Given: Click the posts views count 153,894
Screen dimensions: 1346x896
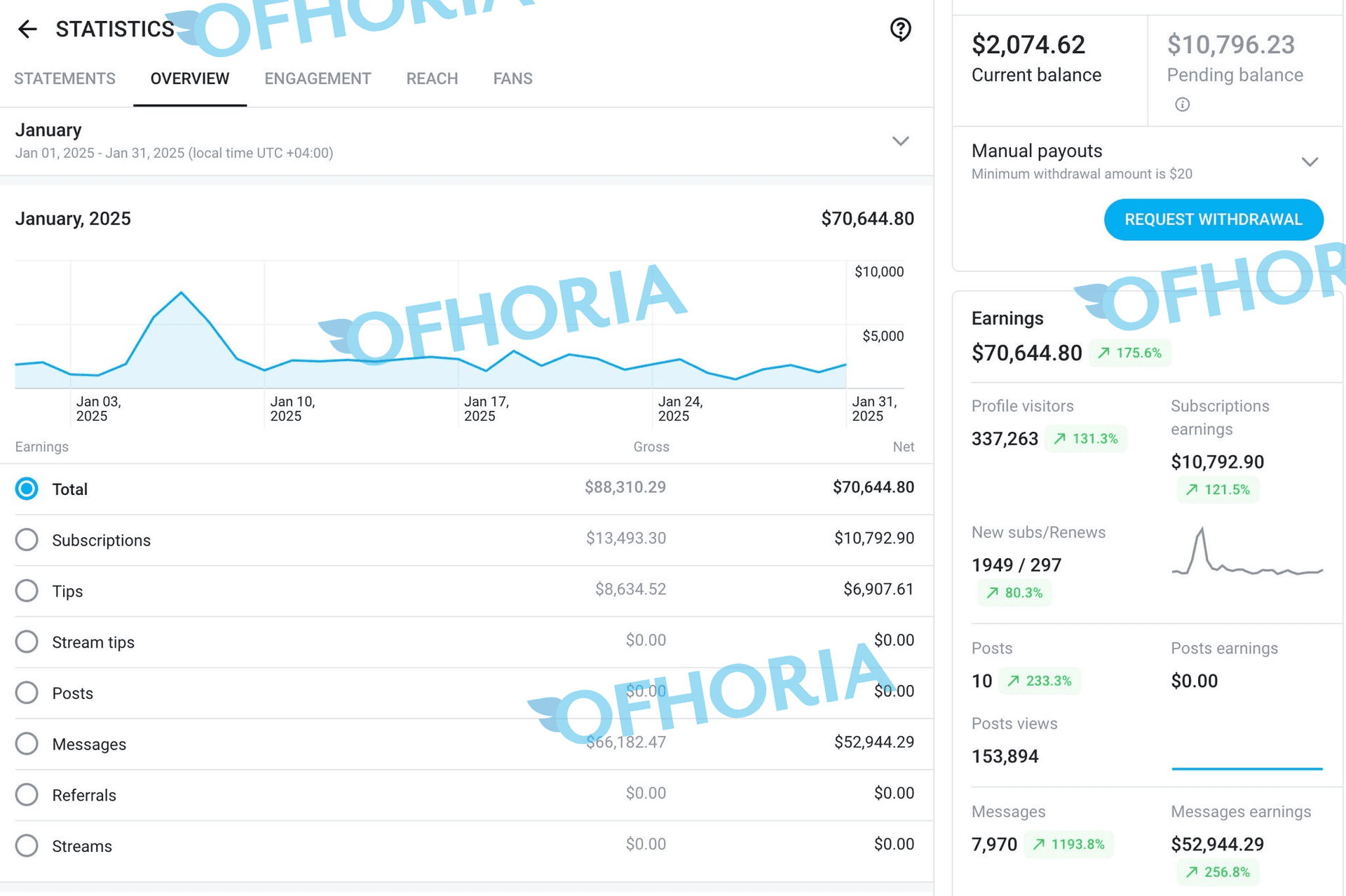Looking at the screenshot, I should (x=1005, y=756).
